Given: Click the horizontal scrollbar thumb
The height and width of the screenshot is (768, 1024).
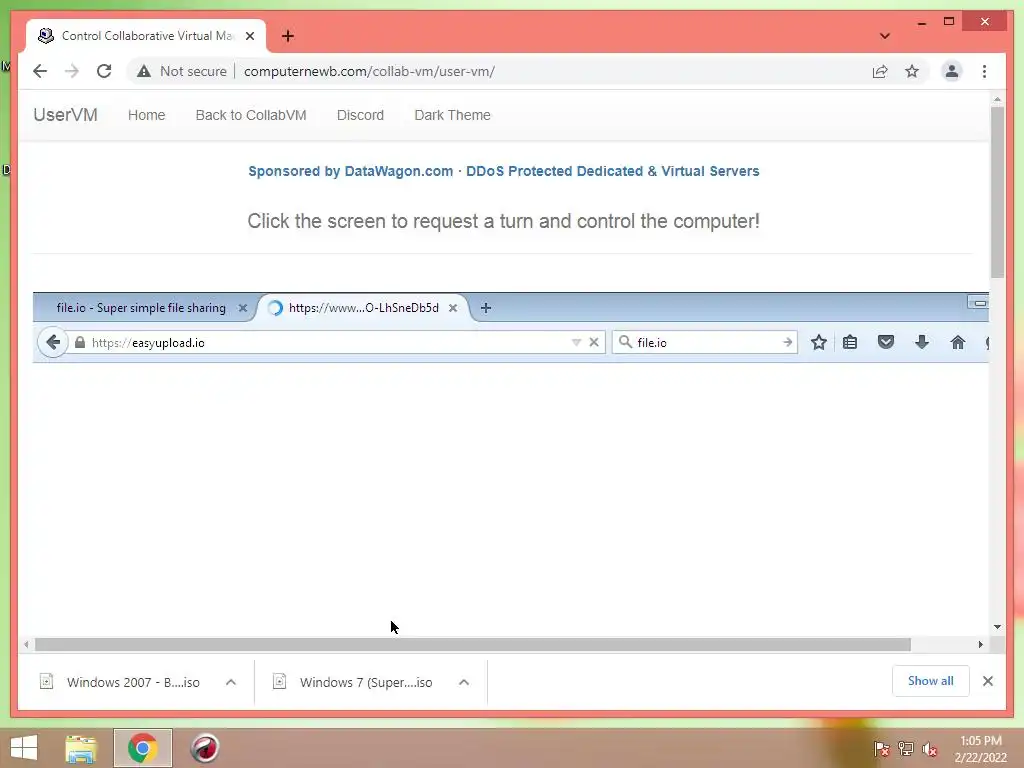Looking at the screenshot, I should (x=473, y=645).
